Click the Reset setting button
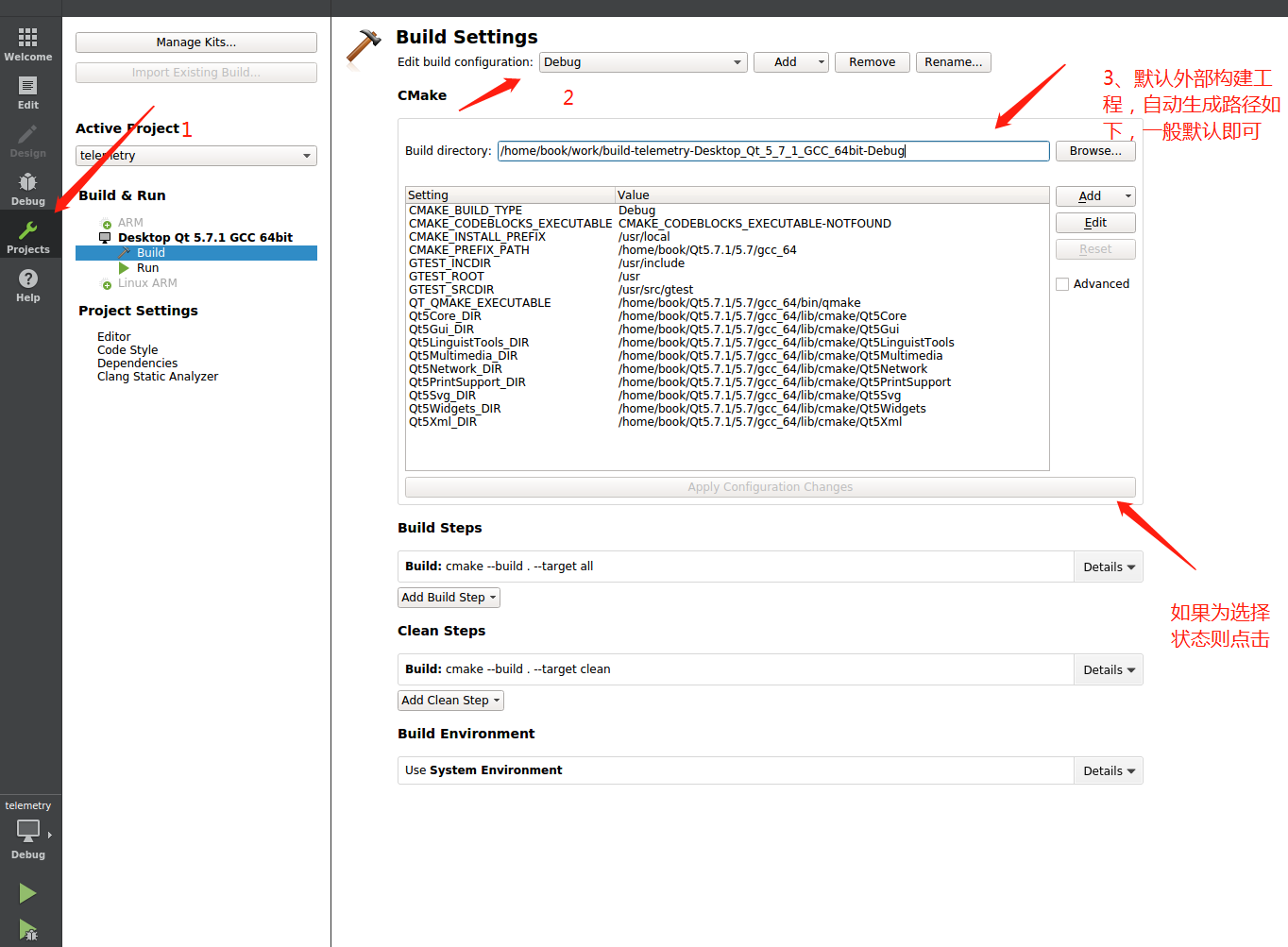This screenshot has width=1288, height=947. pyautogui.click(x=1095, y=249)
